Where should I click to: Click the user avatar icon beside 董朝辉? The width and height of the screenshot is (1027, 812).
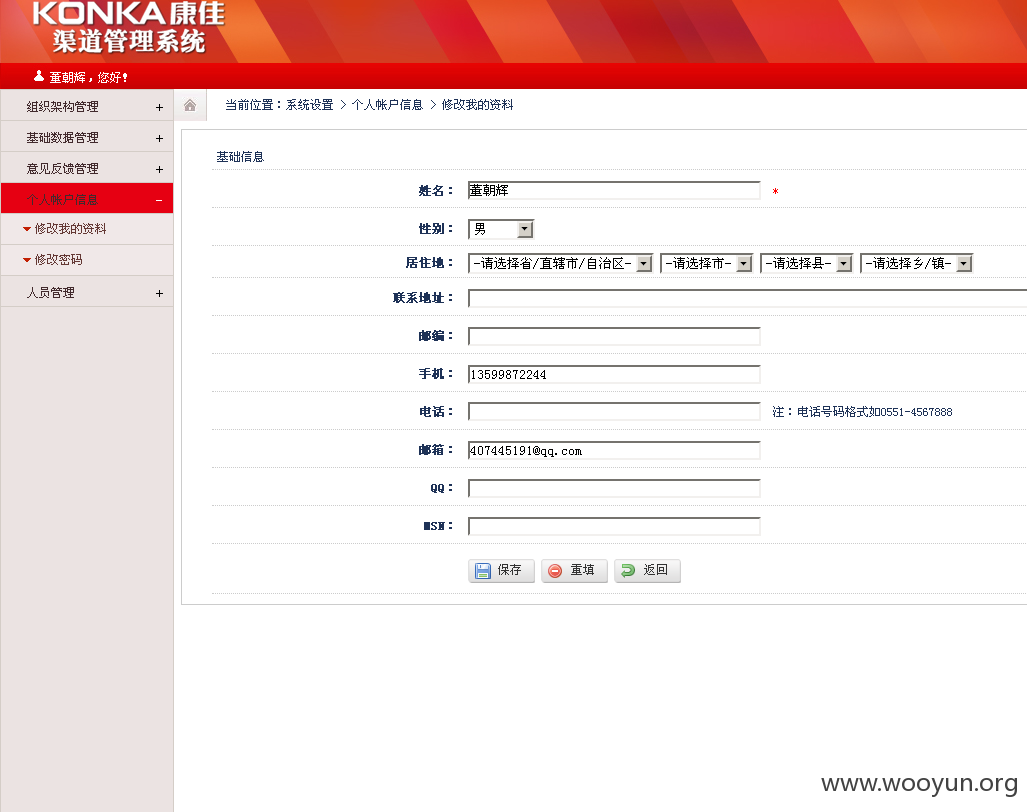(x=39, y=77)
